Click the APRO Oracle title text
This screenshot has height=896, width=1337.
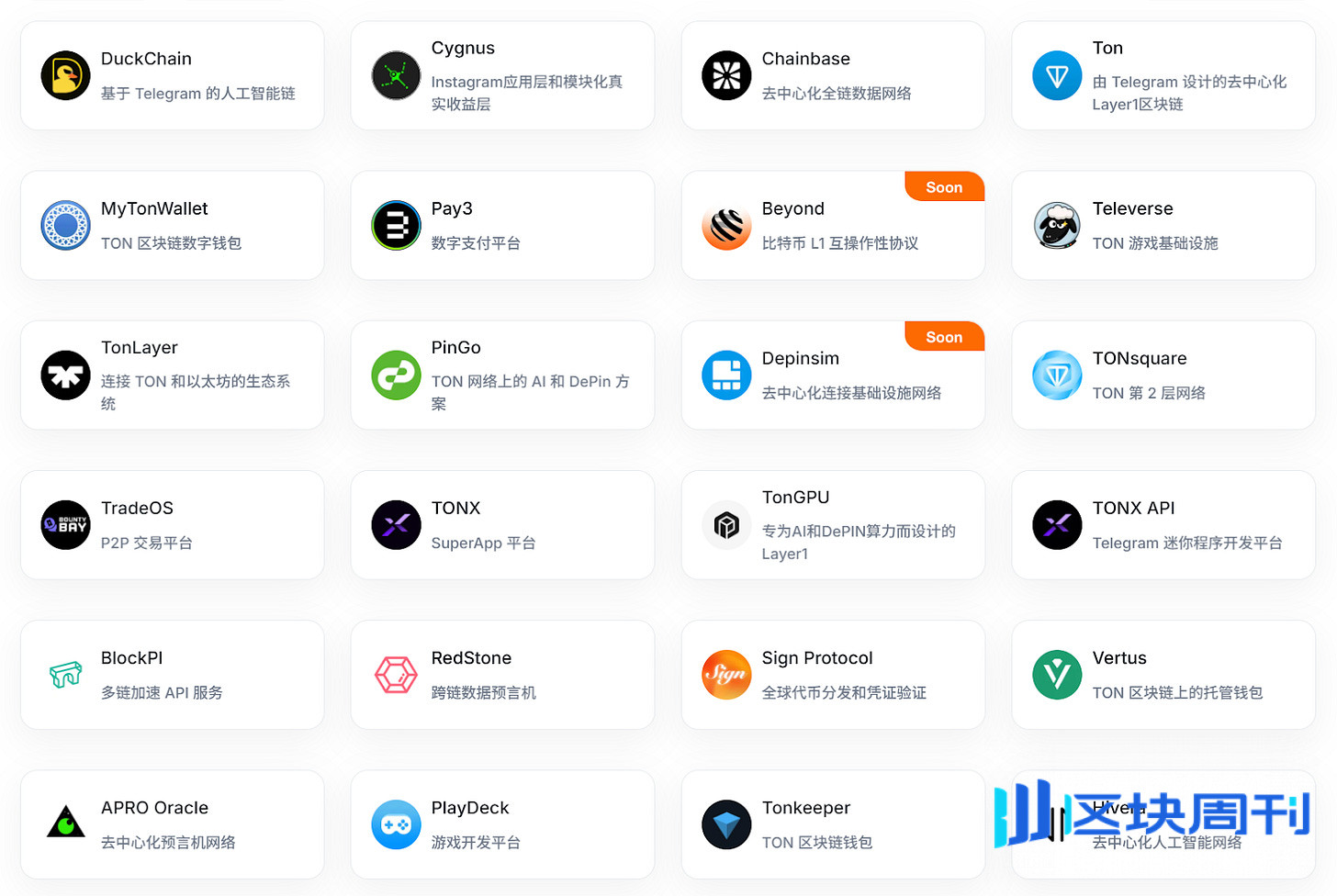[x=154, y=808]
